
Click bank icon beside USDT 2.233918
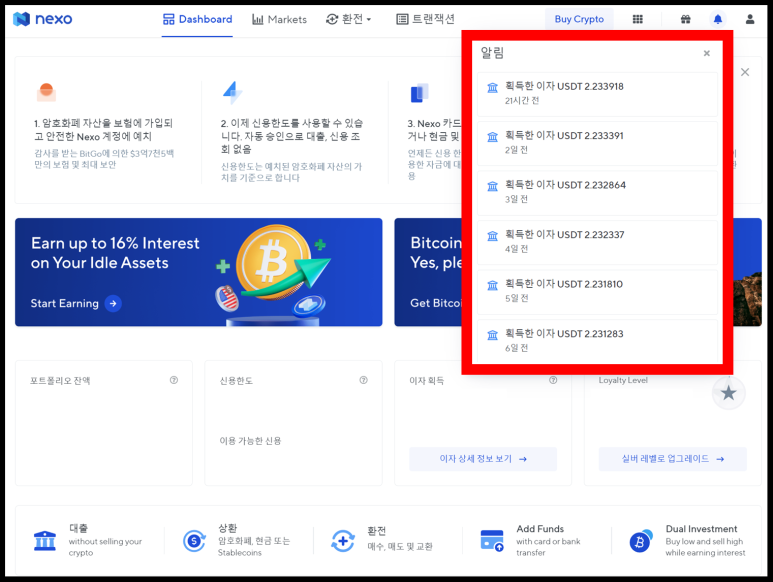(492, 88)
